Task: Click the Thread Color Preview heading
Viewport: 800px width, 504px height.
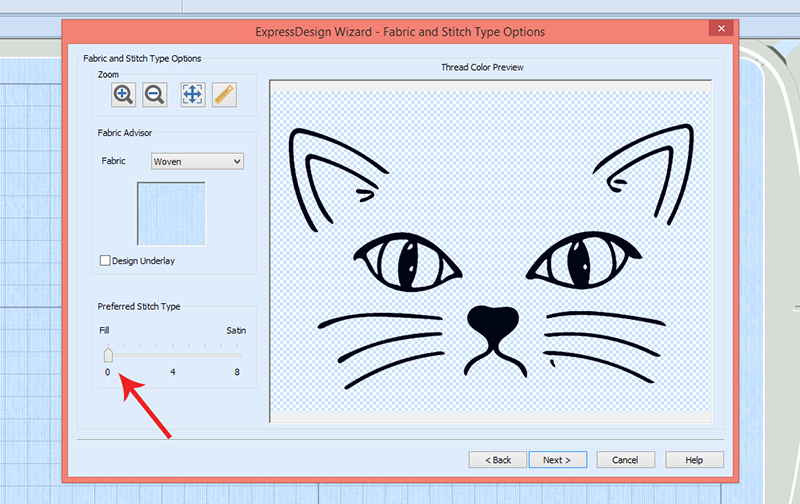Action: coord(482,67)
